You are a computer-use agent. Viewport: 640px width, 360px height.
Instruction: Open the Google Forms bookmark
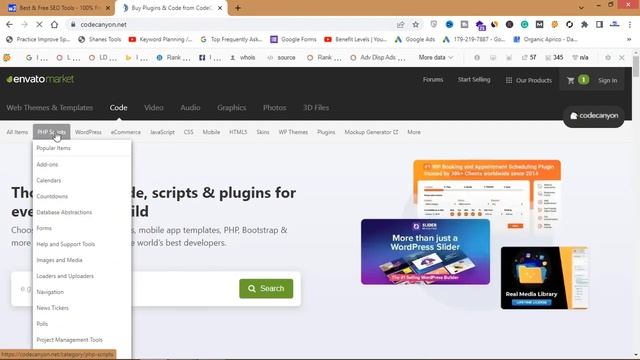293,40
